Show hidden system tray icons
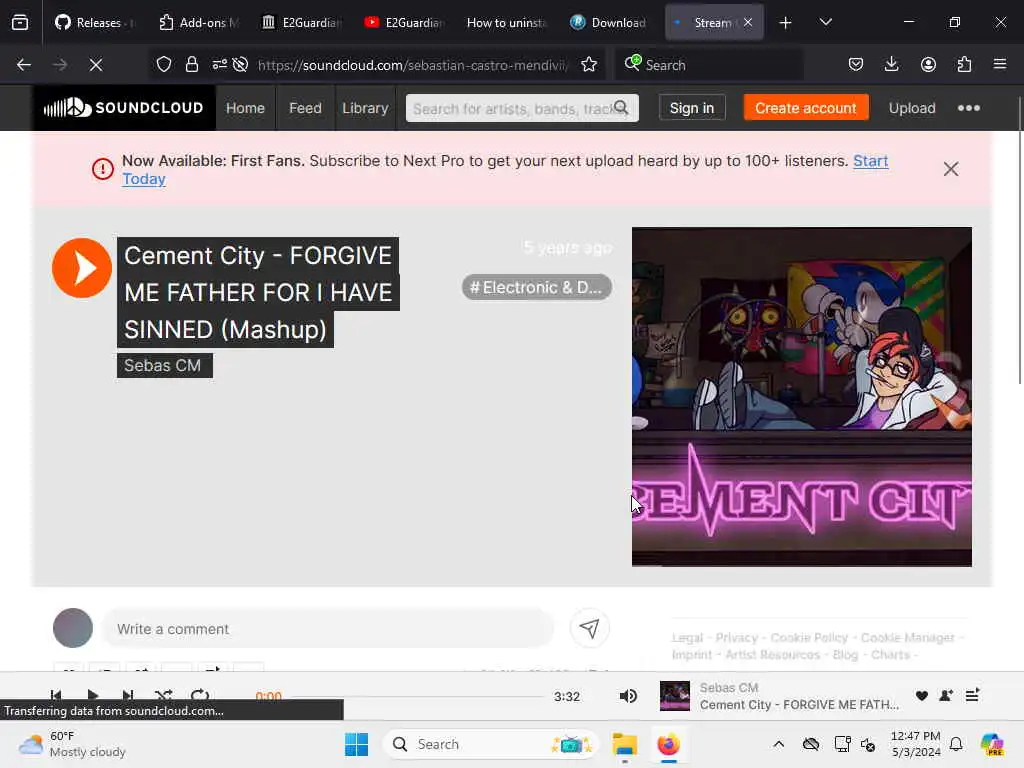The width and height of the screenshot is (1024, 768). 778,744
